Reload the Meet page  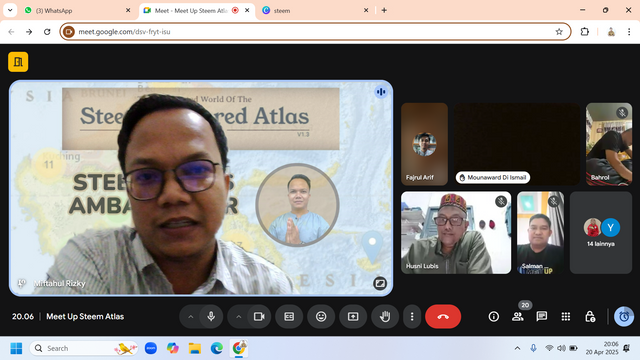pyautogui.click(x=47, y=32)
